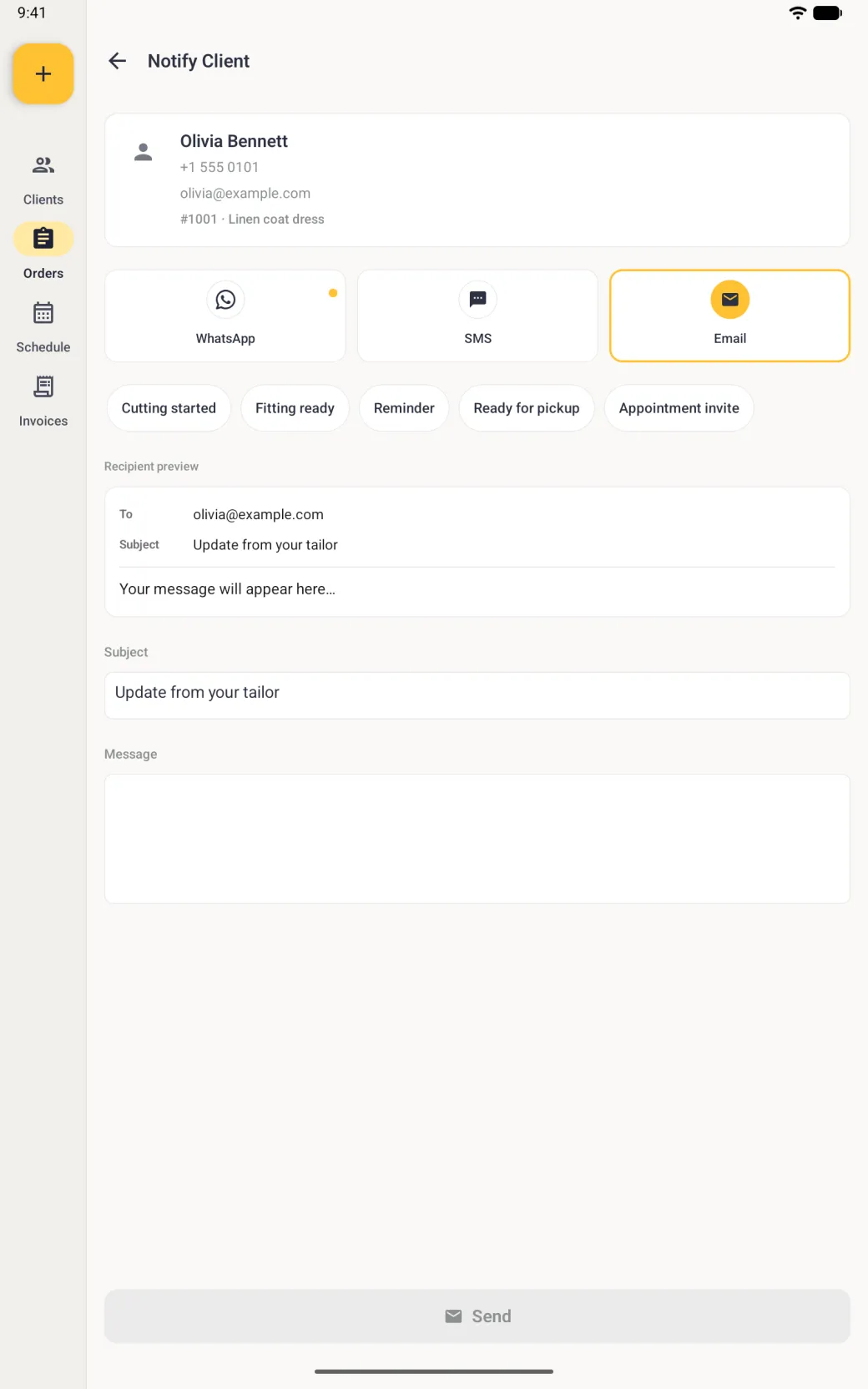The image size is (868, 1389).
Task: Click the Schedule navigation label
Action: [43, 347]
